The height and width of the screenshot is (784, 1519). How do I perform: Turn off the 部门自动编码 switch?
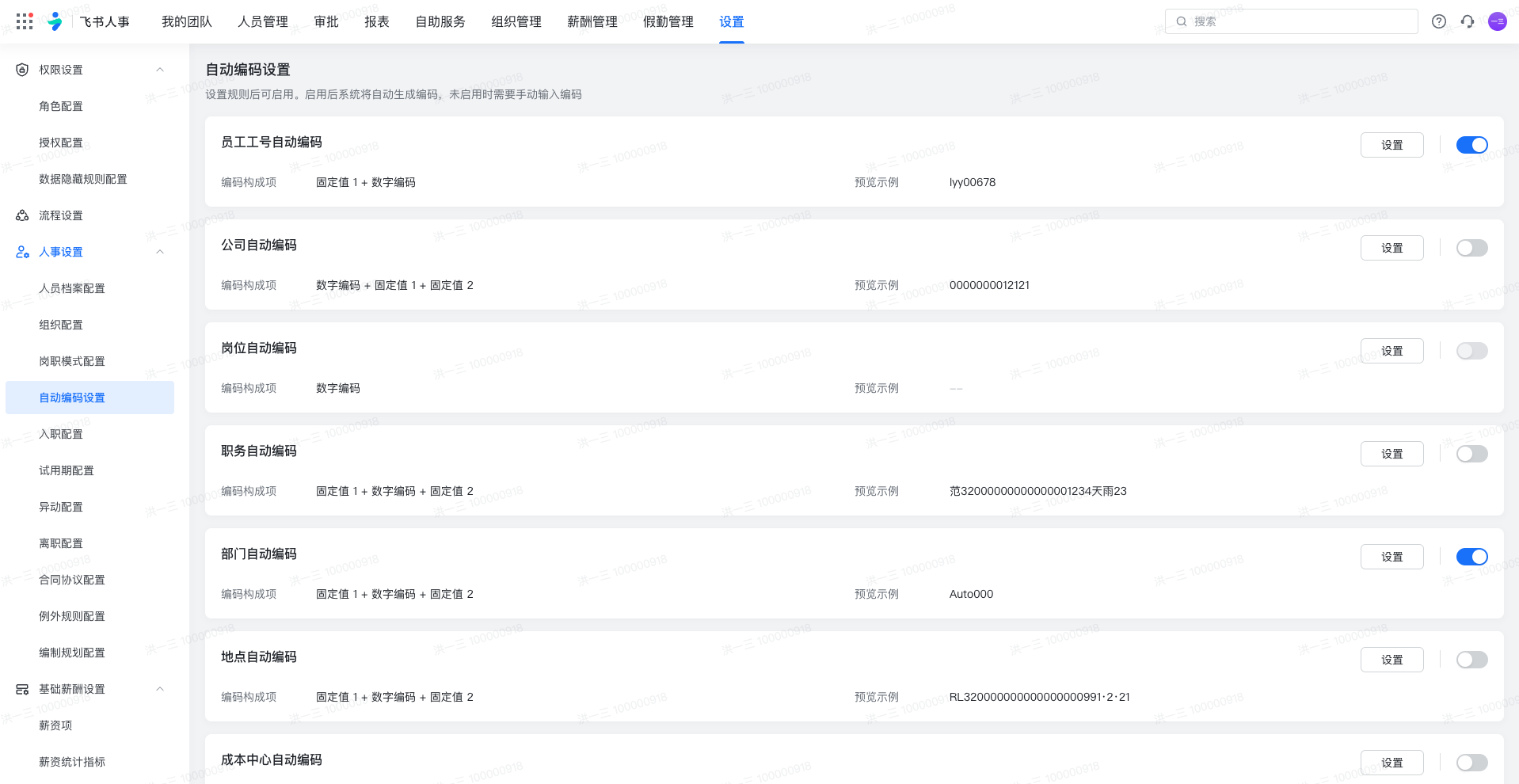click(1471, 557)
